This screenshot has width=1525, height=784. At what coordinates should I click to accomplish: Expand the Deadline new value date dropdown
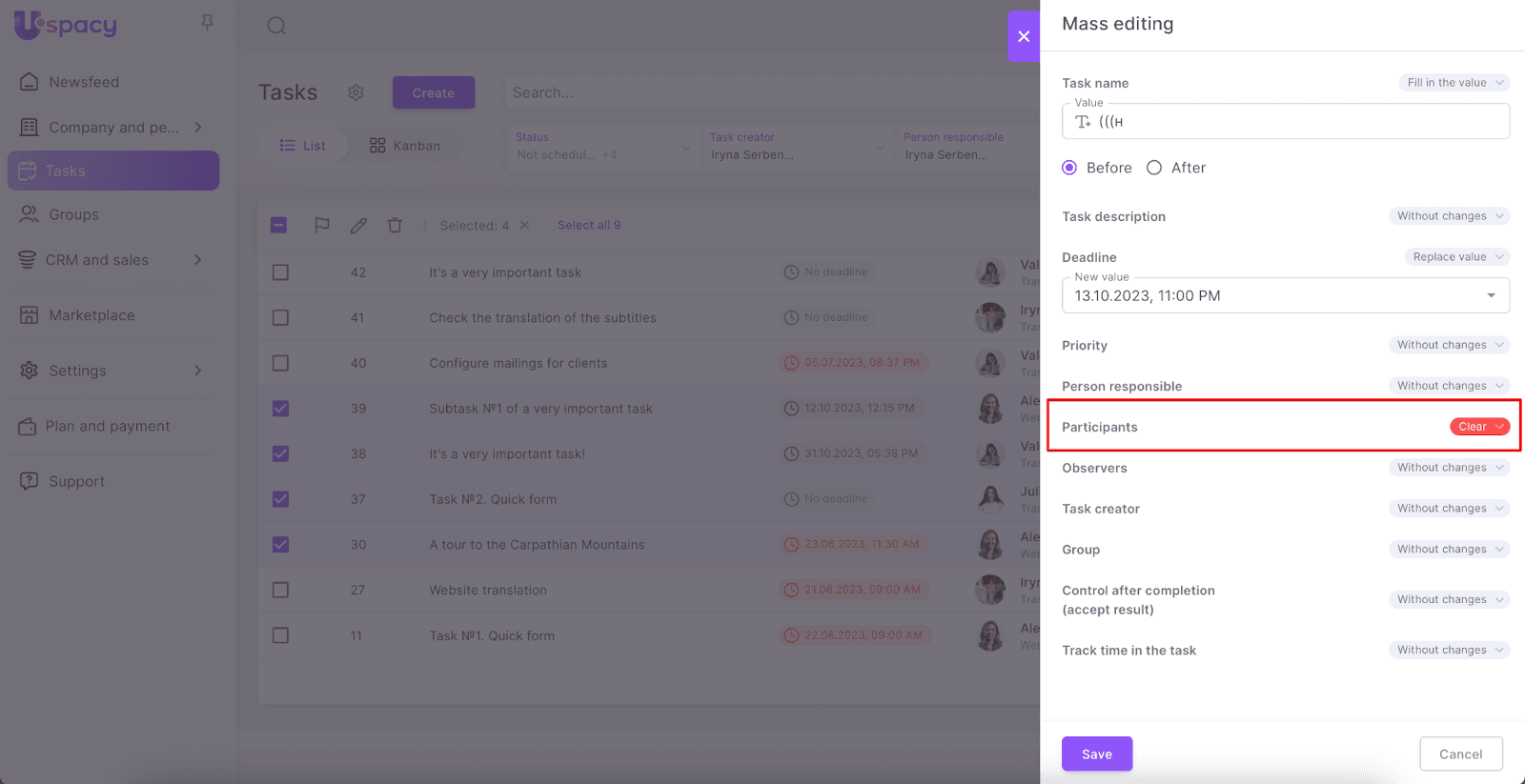[x=1491, y=295]
